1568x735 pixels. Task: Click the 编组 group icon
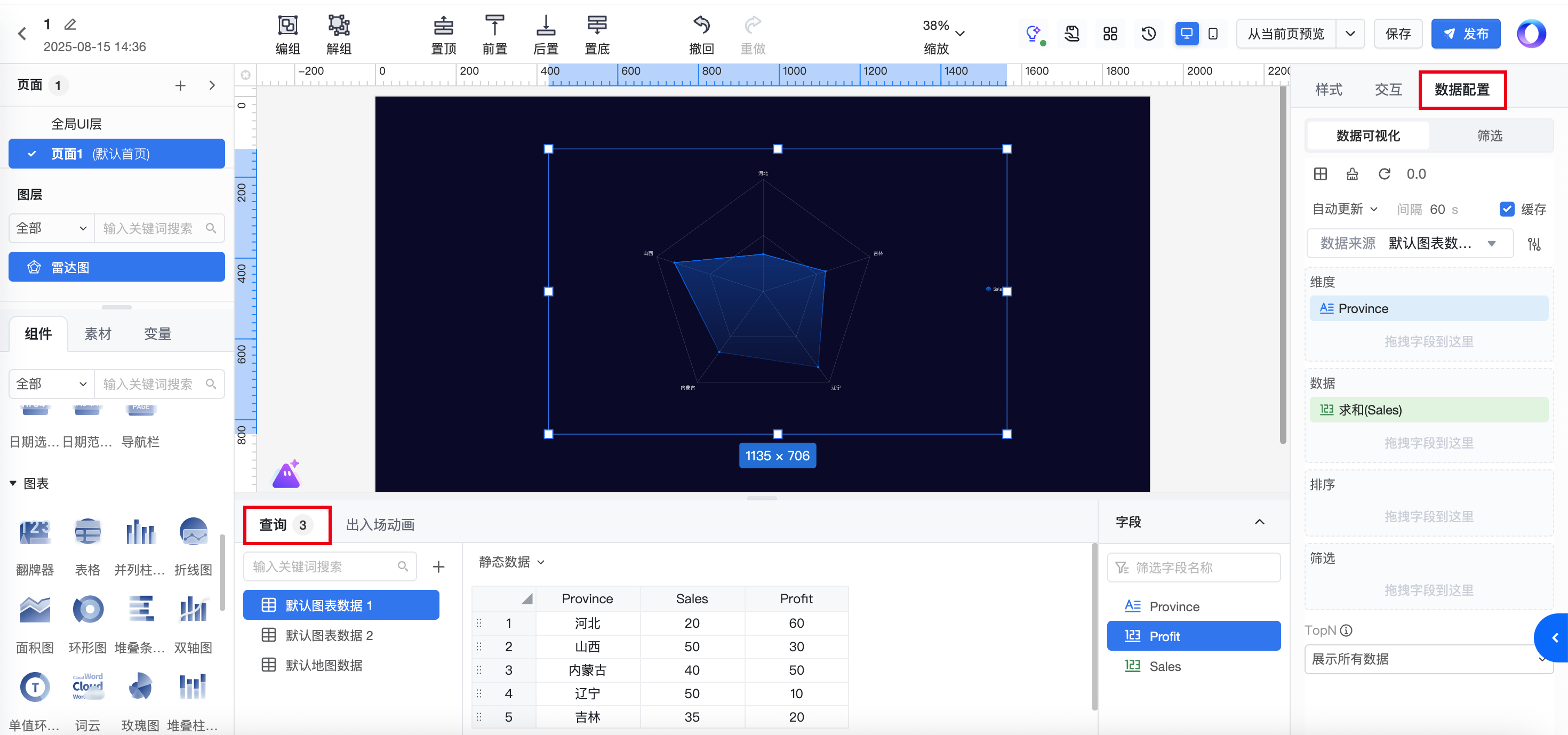(287, 26)
